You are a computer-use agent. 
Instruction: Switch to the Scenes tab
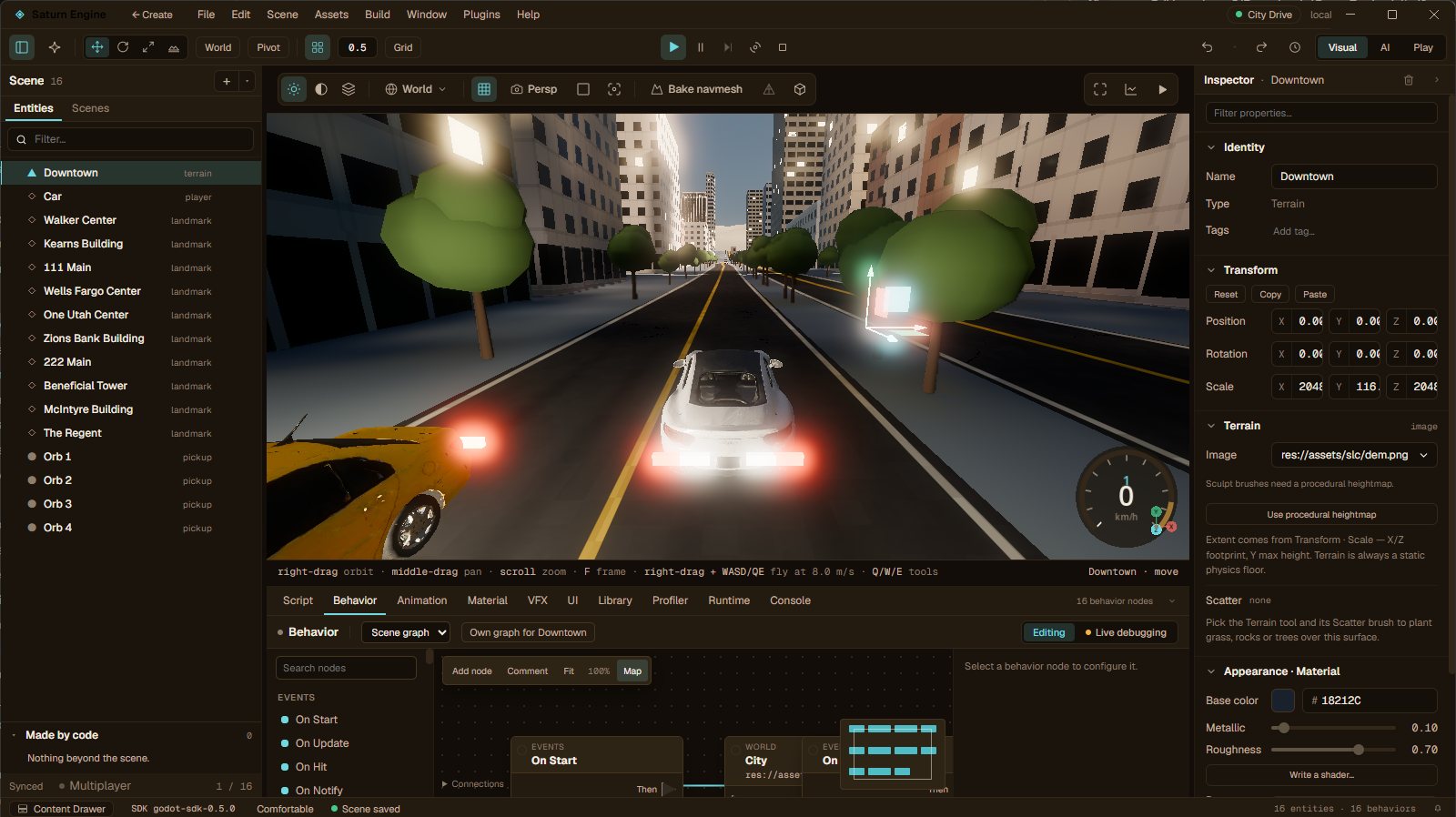tap(90, 108)
